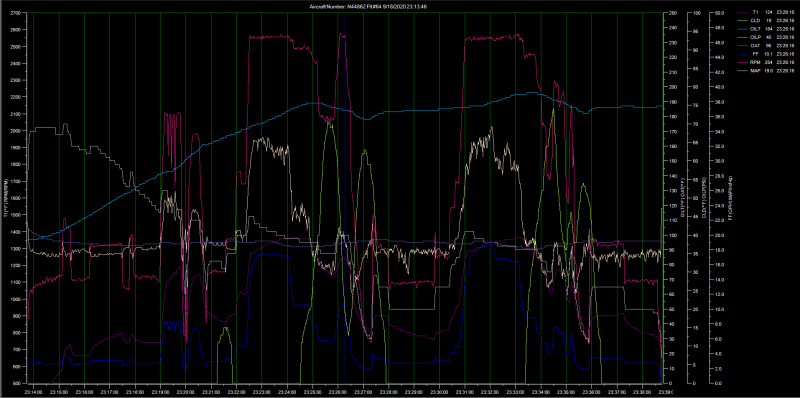Click the OAT legend label

(x=756, y=45)
